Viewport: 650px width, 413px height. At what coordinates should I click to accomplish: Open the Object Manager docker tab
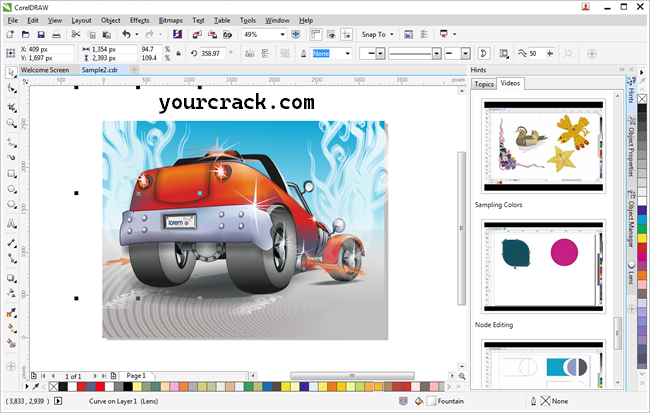pyautogui.click(x=631, y=218)
